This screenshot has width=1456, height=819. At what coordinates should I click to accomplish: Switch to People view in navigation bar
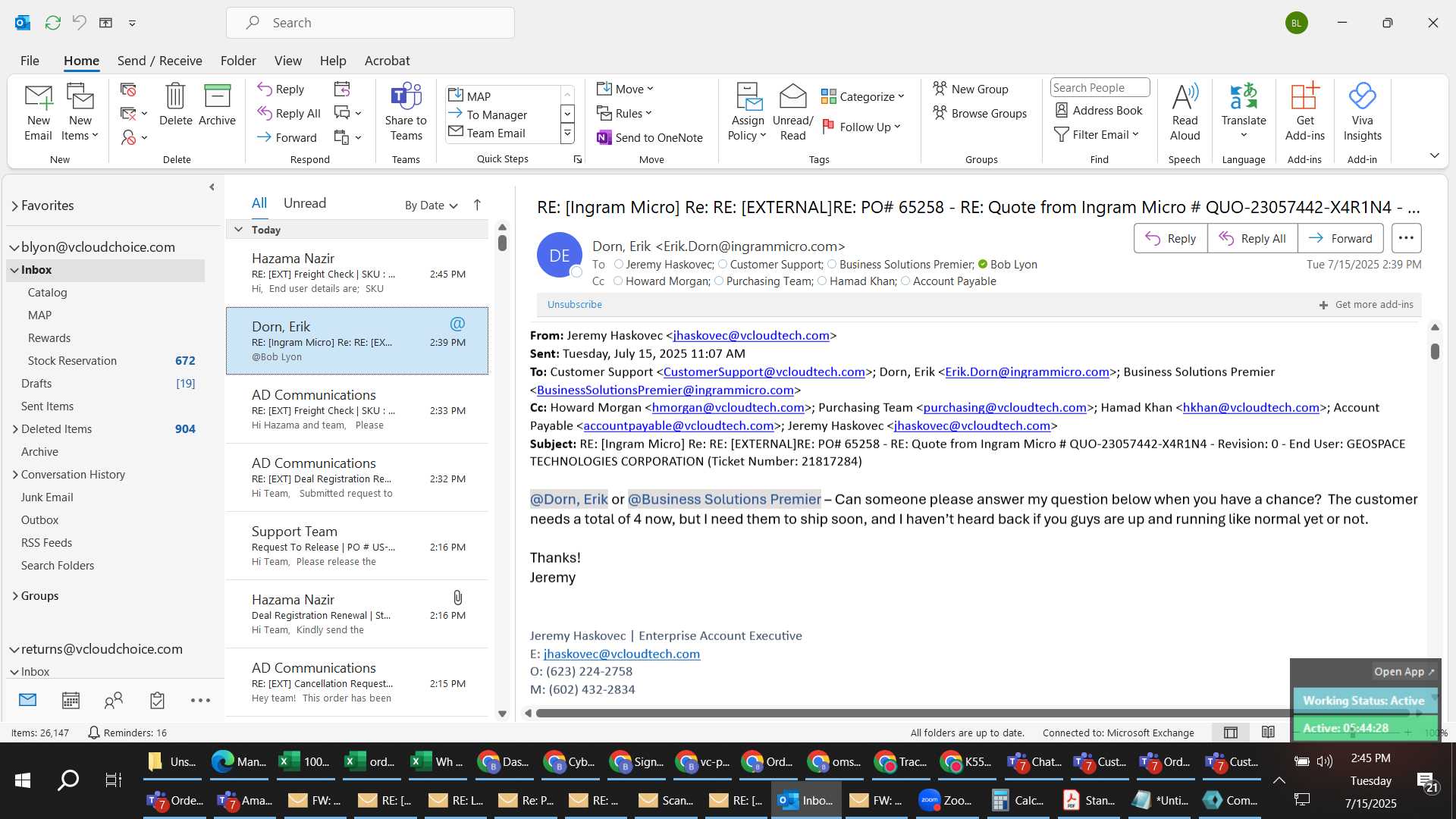point(114,700)
